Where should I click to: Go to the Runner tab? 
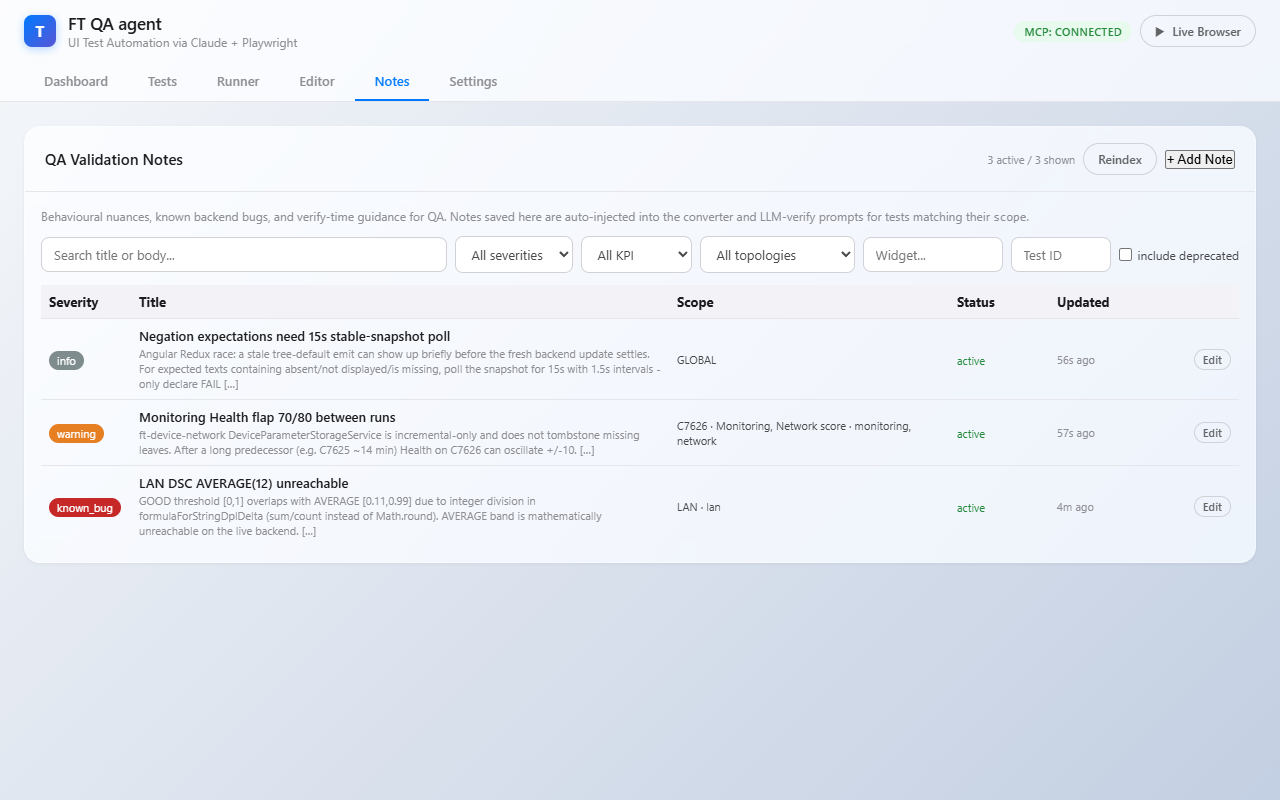click(238, 82)
